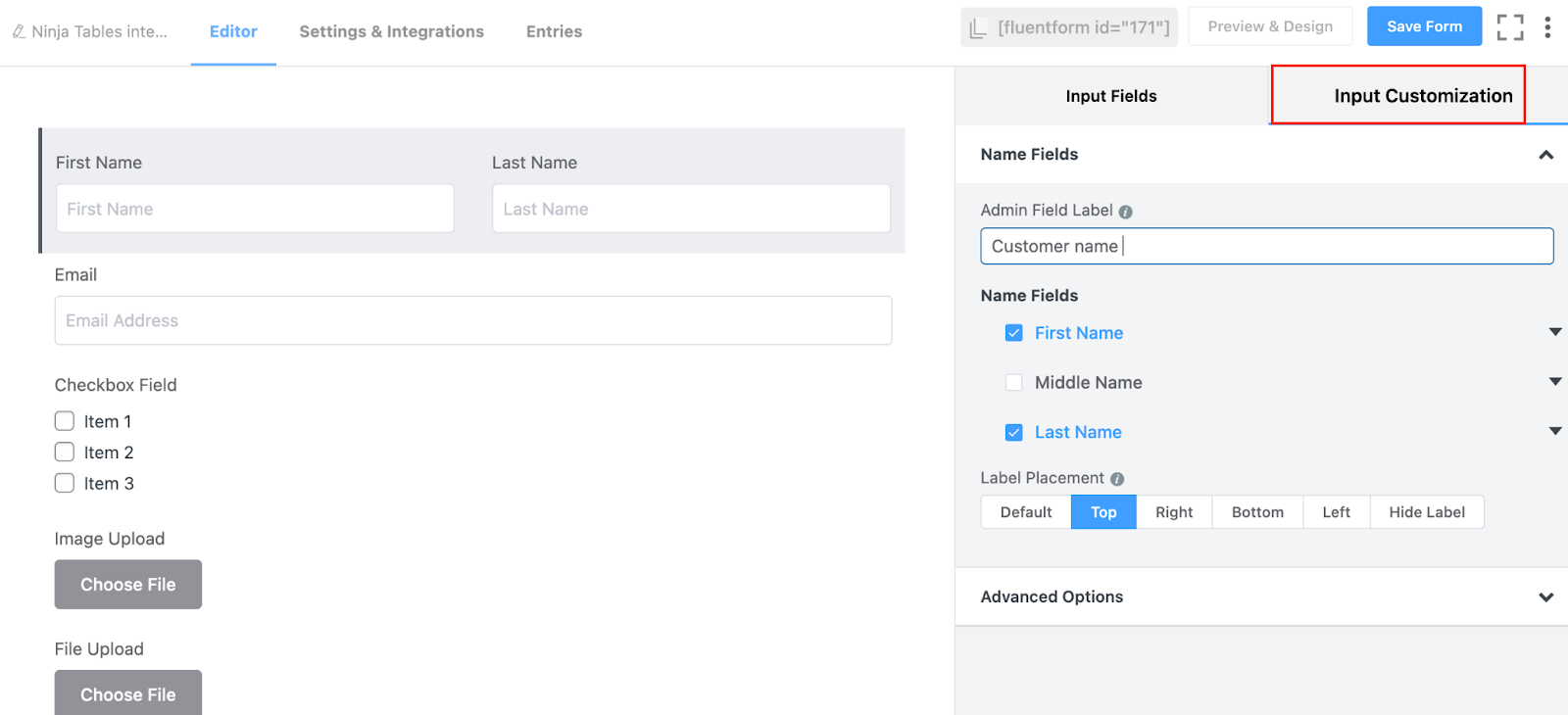
Task: Switch to the Settings & Integrations tab
Action: [x=391, y=31]
